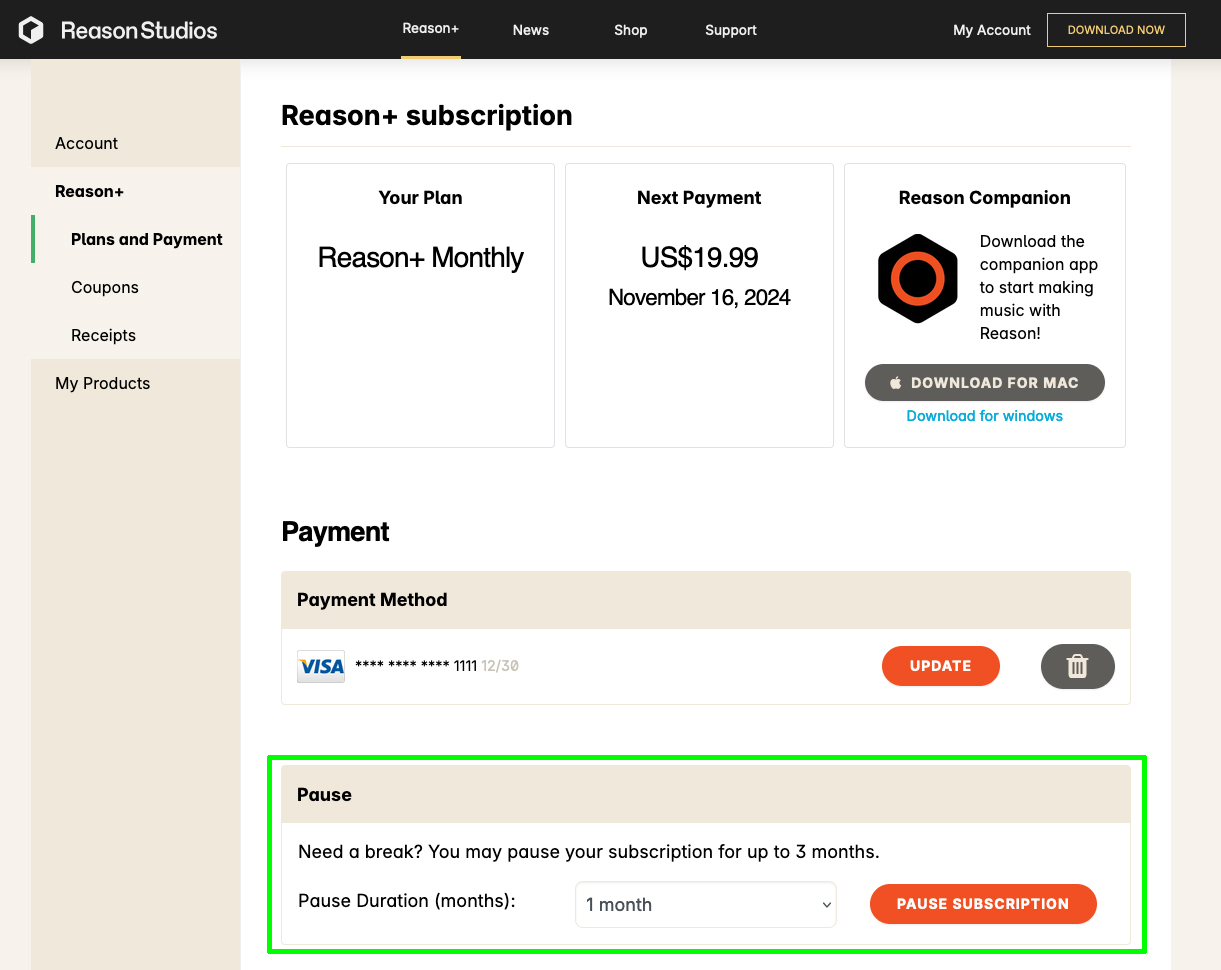Click the Reason+ subscription heading
The width and height of the screenshot is (1221, 970).
tap(427, 116)
